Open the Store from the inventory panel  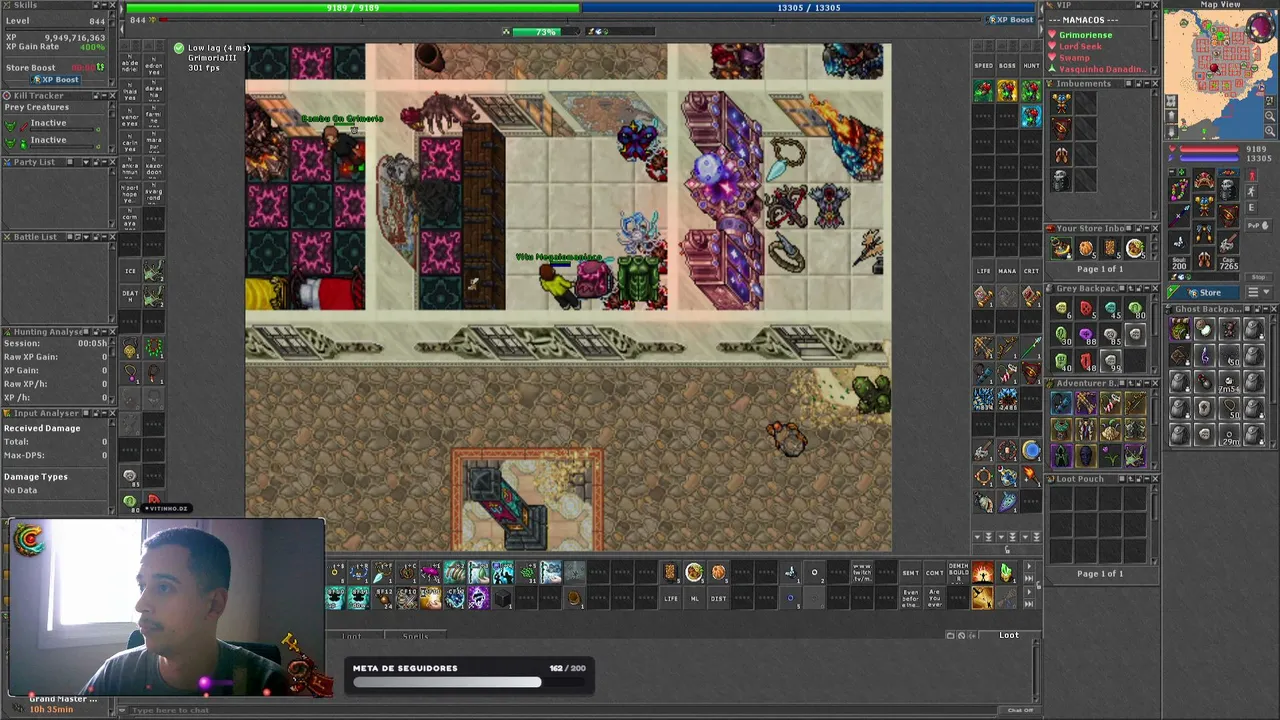coord(1205,293)
